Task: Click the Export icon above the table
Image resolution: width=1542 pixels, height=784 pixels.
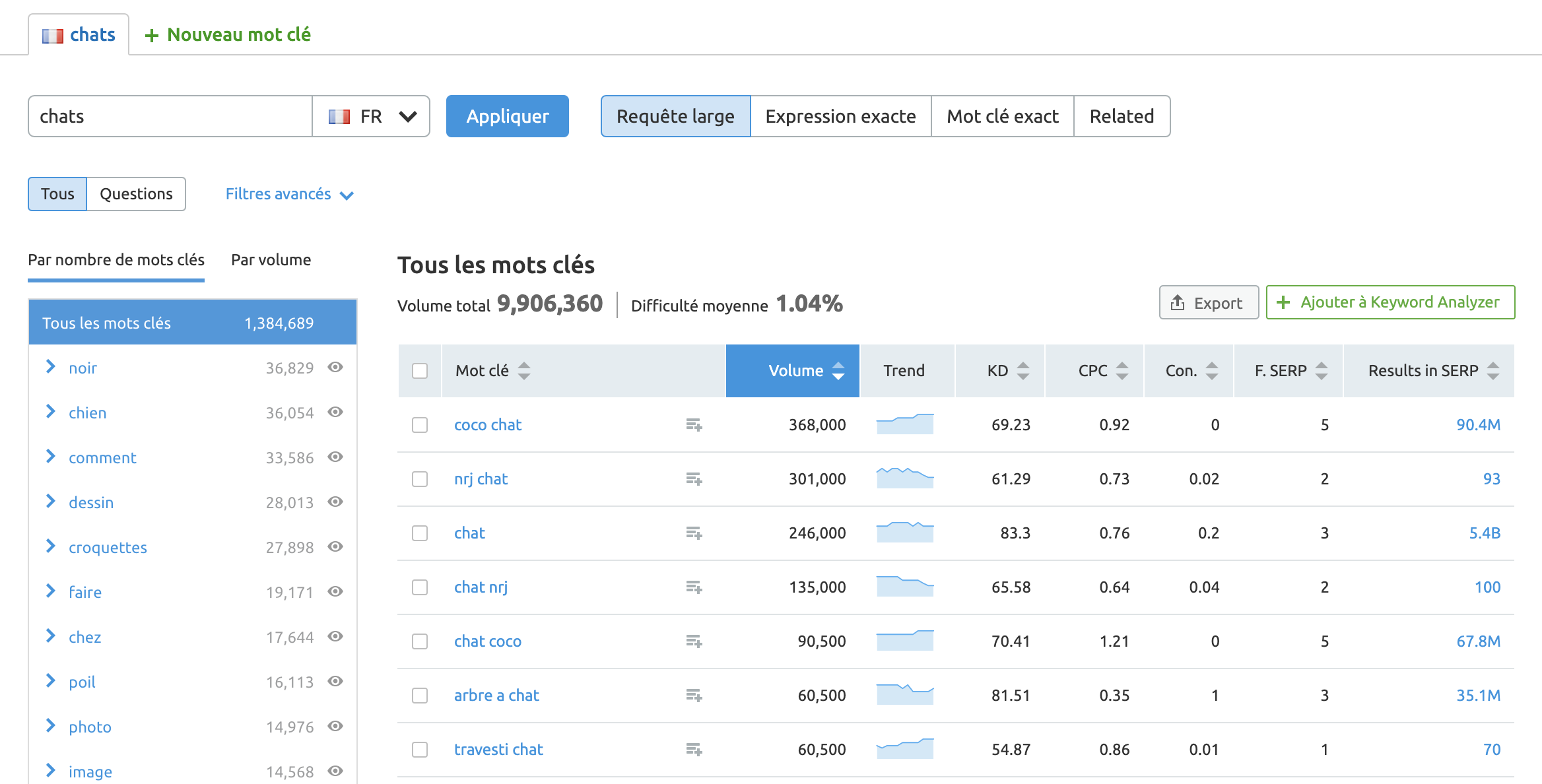Action: click(1178, 302)
